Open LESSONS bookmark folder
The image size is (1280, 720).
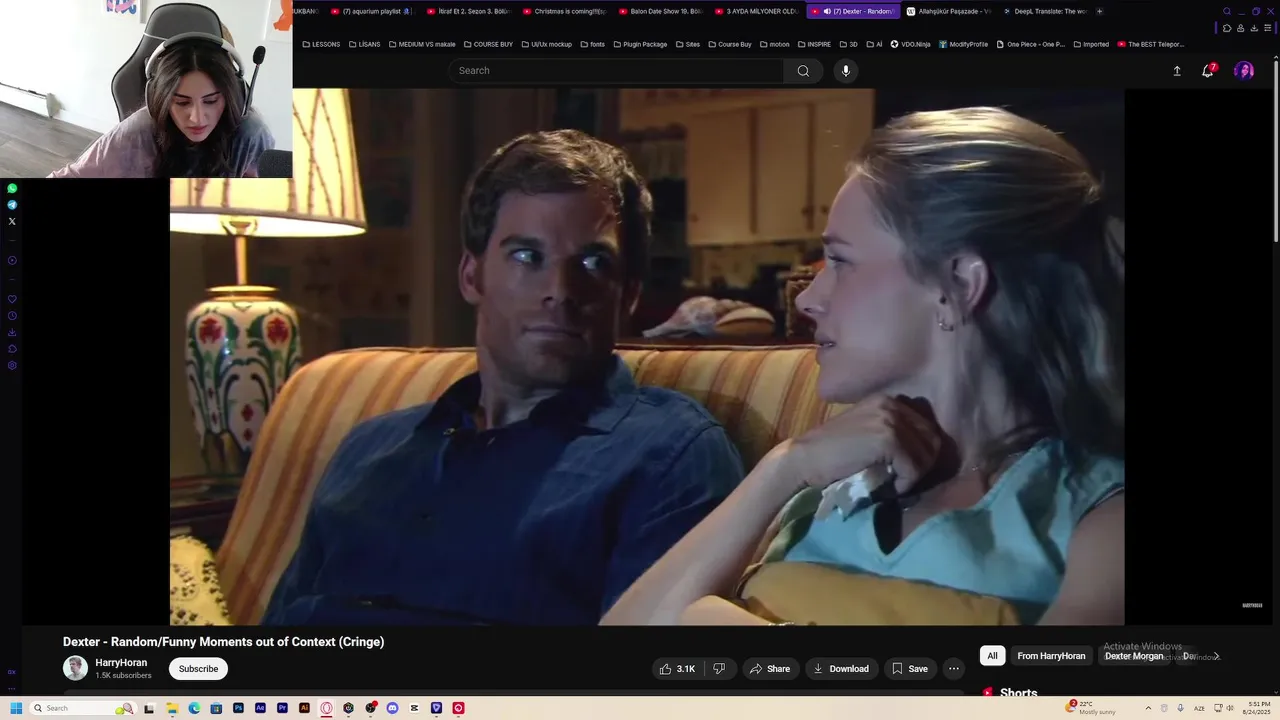321,44
